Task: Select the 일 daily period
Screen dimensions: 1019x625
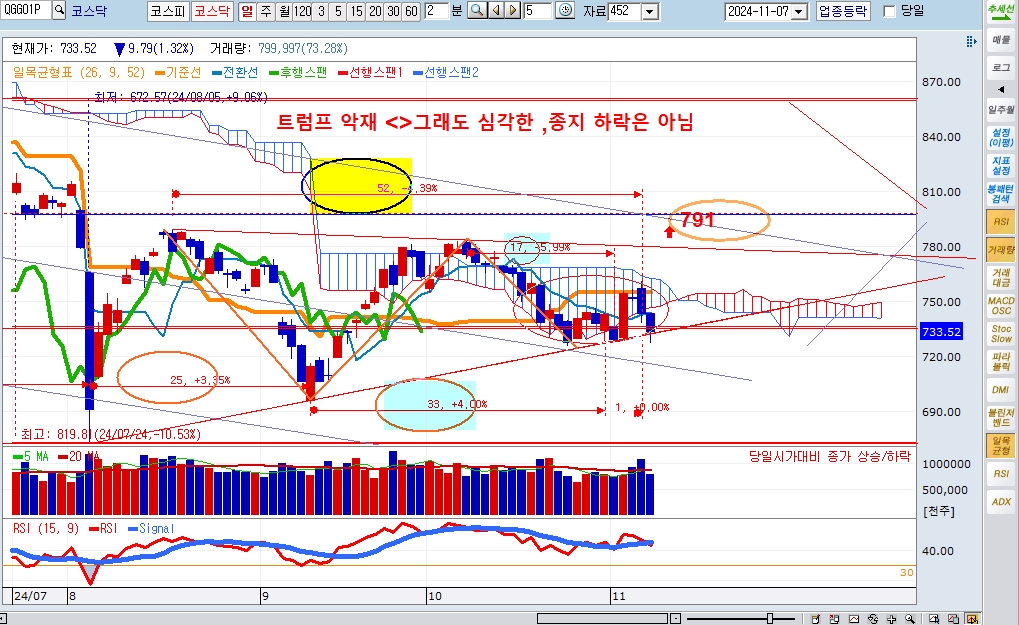Action: [247, 11]
